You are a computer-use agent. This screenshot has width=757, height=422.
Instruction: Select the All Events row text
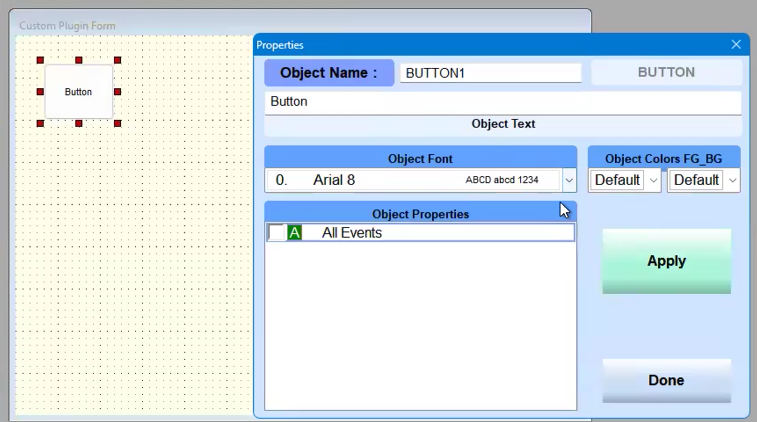[x=351, y=233]
